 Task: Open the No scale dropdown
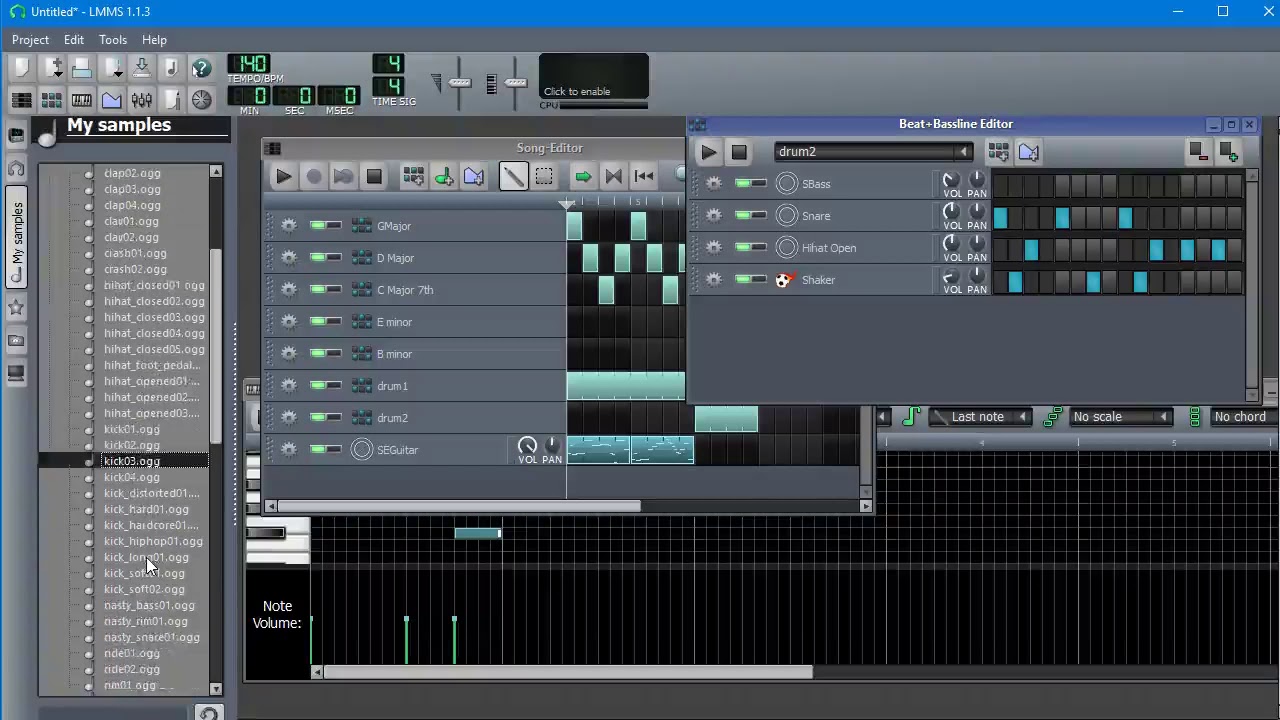1119,417
